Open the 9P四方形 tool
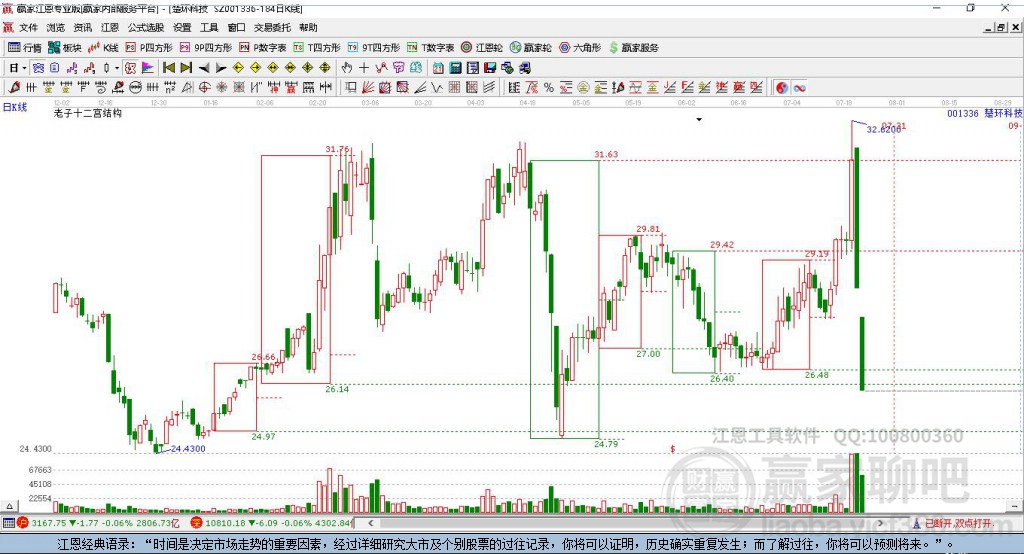Screen dimensions: 1024x554 [x=206, y=48]
